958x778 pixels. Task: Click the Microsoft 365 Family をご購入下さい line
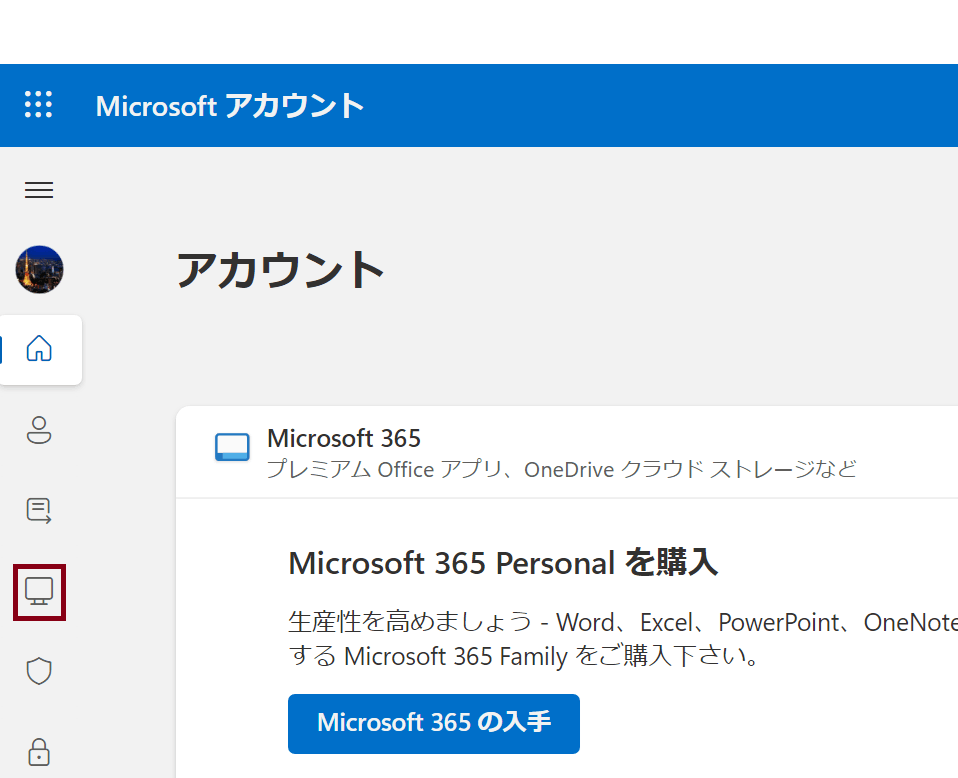(x=524, y=656)
